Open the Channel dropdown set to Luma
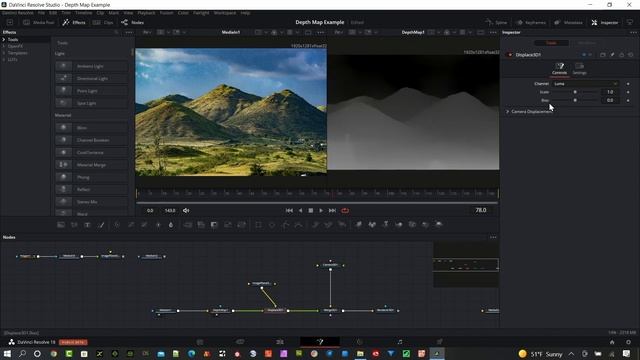Viewport: 640px width, 360px height. tap(585, 84)
